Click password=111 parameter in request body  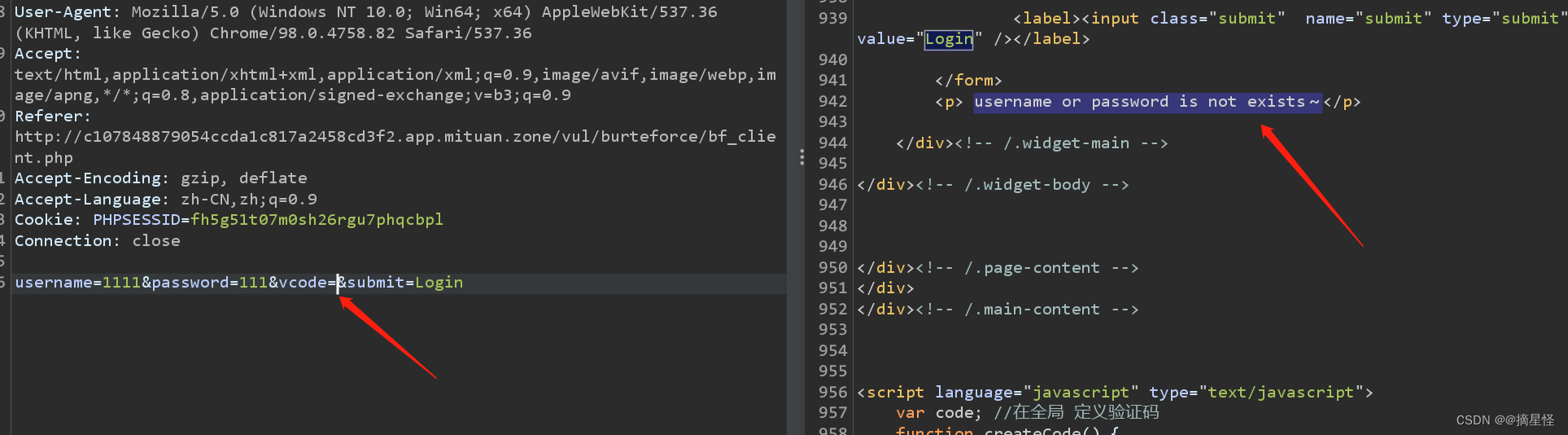coord(210,283)
